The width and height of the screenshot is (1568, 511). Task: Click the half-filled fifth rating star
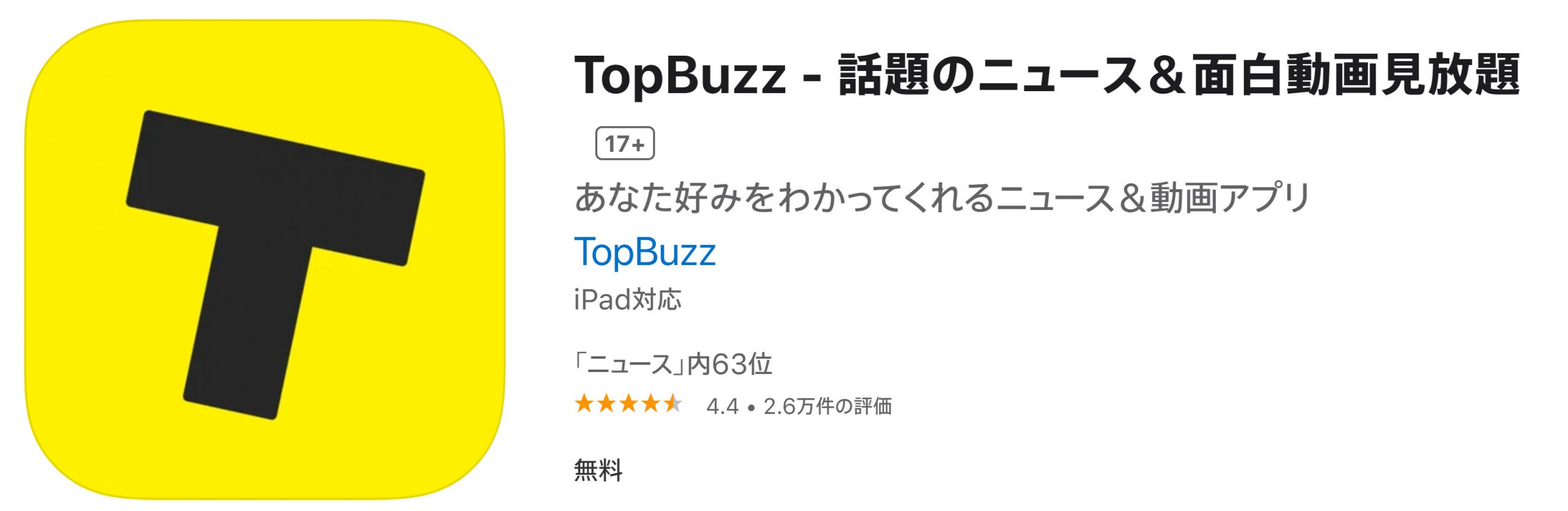pos(673,404)
